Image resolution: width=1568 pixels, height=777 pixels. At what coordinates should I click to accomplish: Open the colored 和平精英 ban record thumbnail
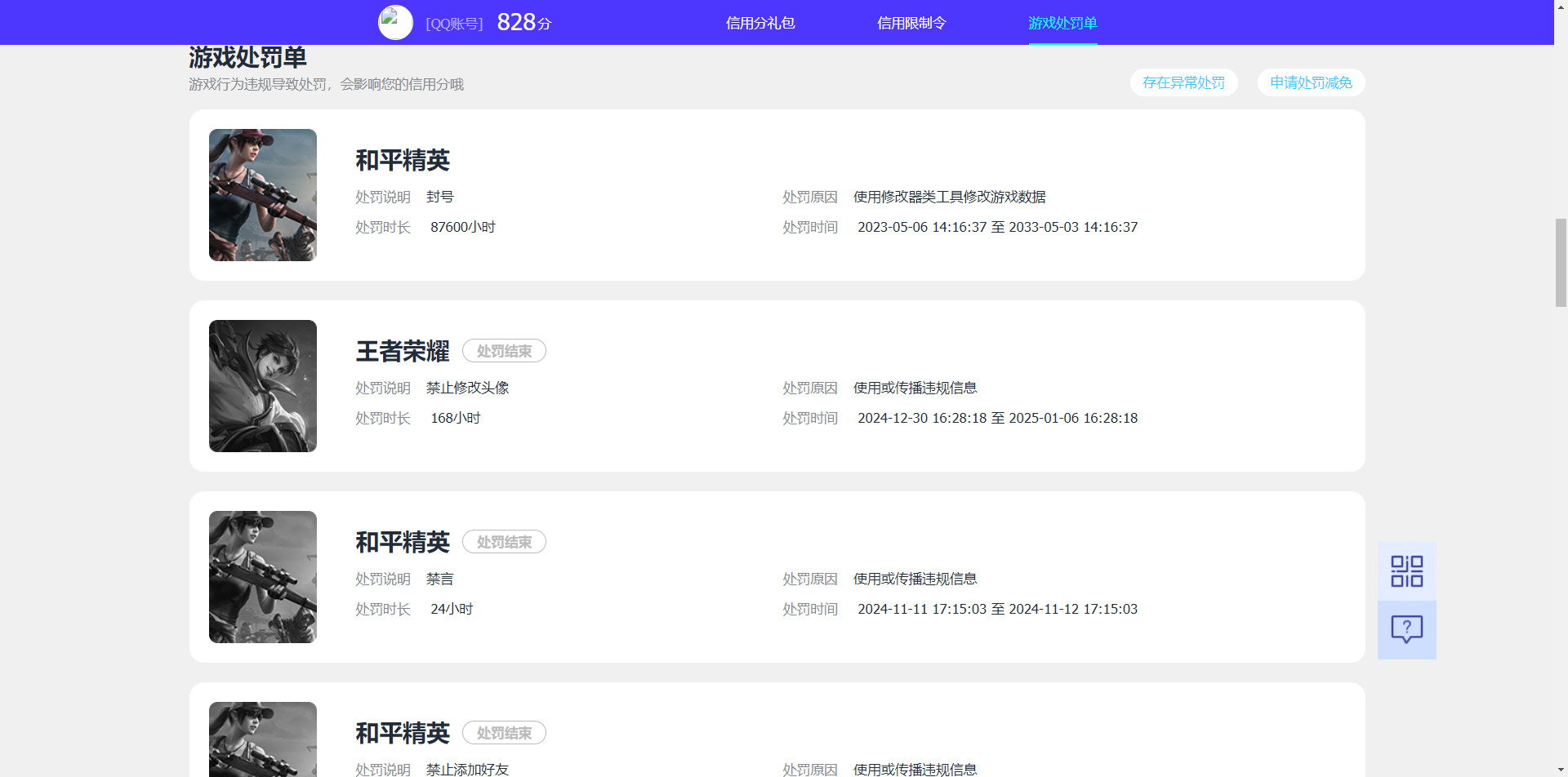263,195
